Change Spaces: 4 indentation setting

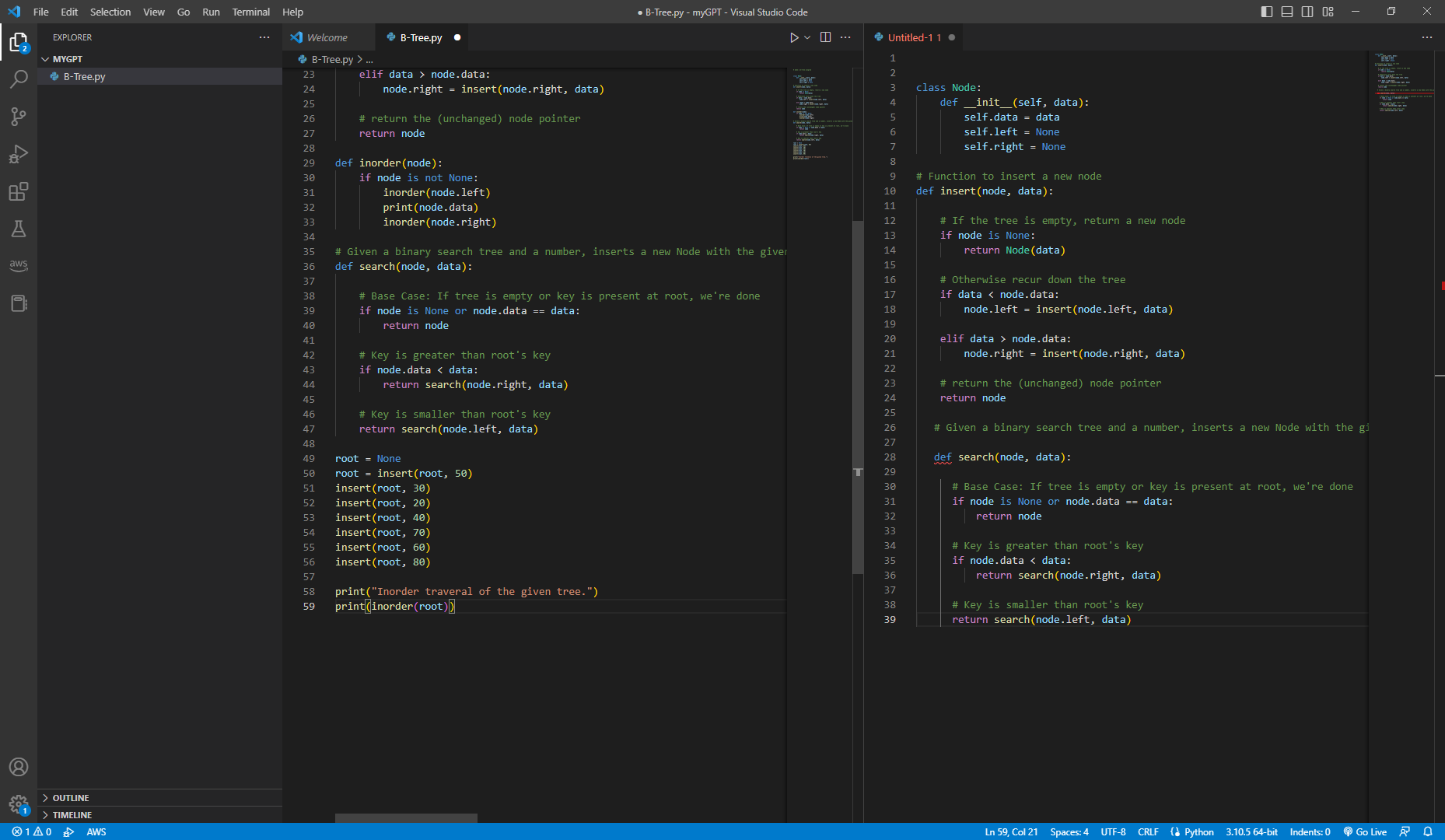click(1069, 831)
